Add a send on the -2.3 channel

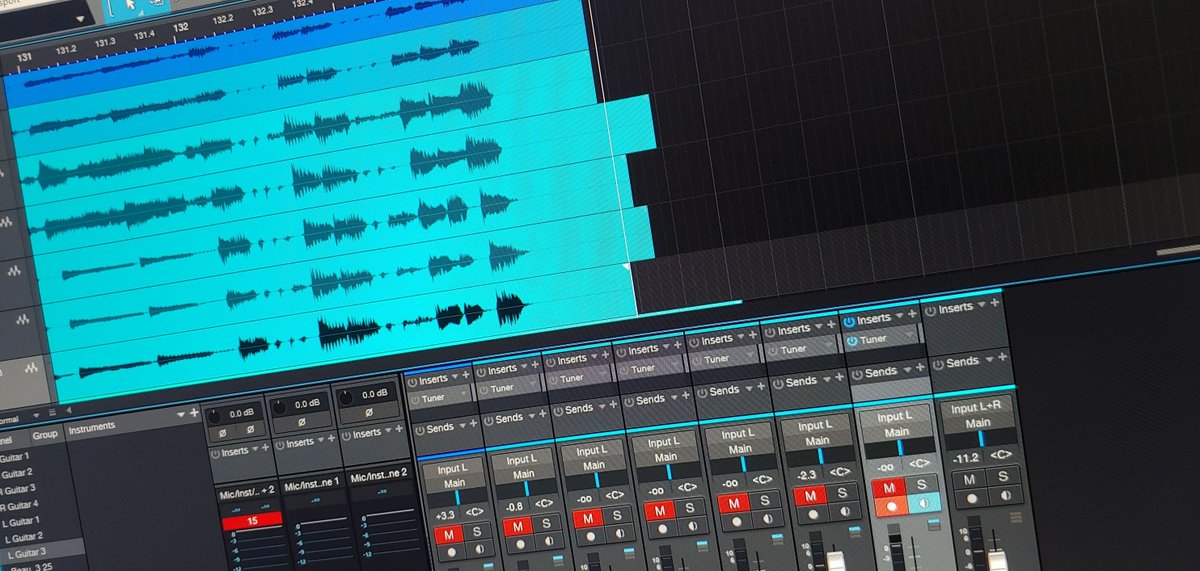[839, 377]
